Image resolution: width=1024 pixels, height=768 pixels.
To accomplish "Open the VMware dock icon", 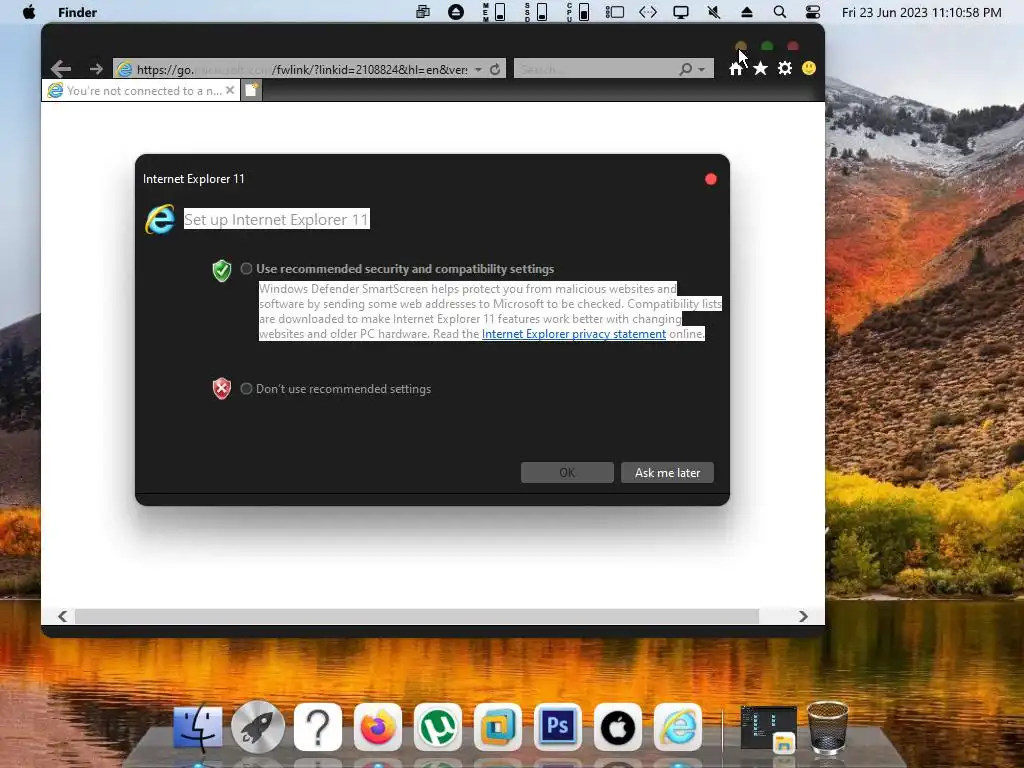I will tap(498, 727).
